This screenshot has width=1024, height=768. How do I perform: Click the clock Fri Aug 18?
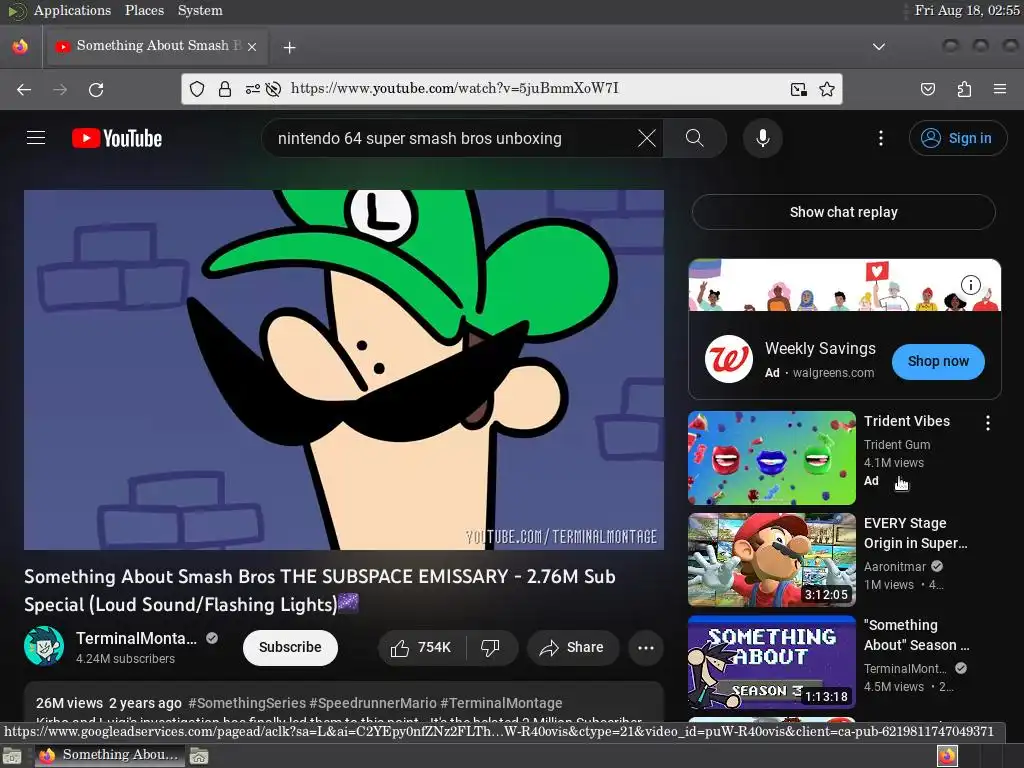[x=967, y=10]
